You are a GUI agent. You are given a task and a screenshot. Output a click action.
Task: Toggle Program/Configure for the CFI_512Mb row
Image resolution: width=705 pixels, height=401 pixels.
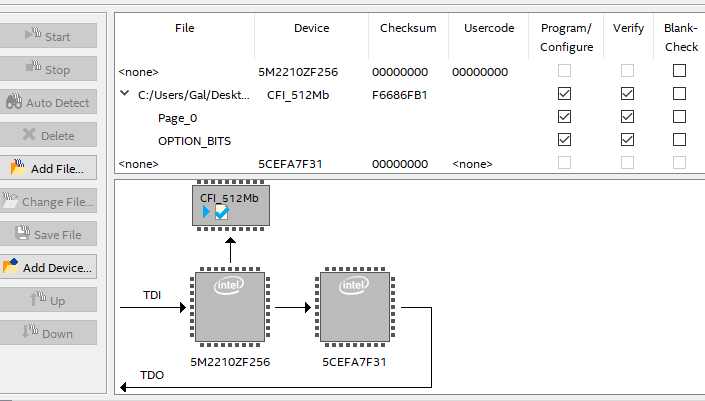[x=564, y=94]
